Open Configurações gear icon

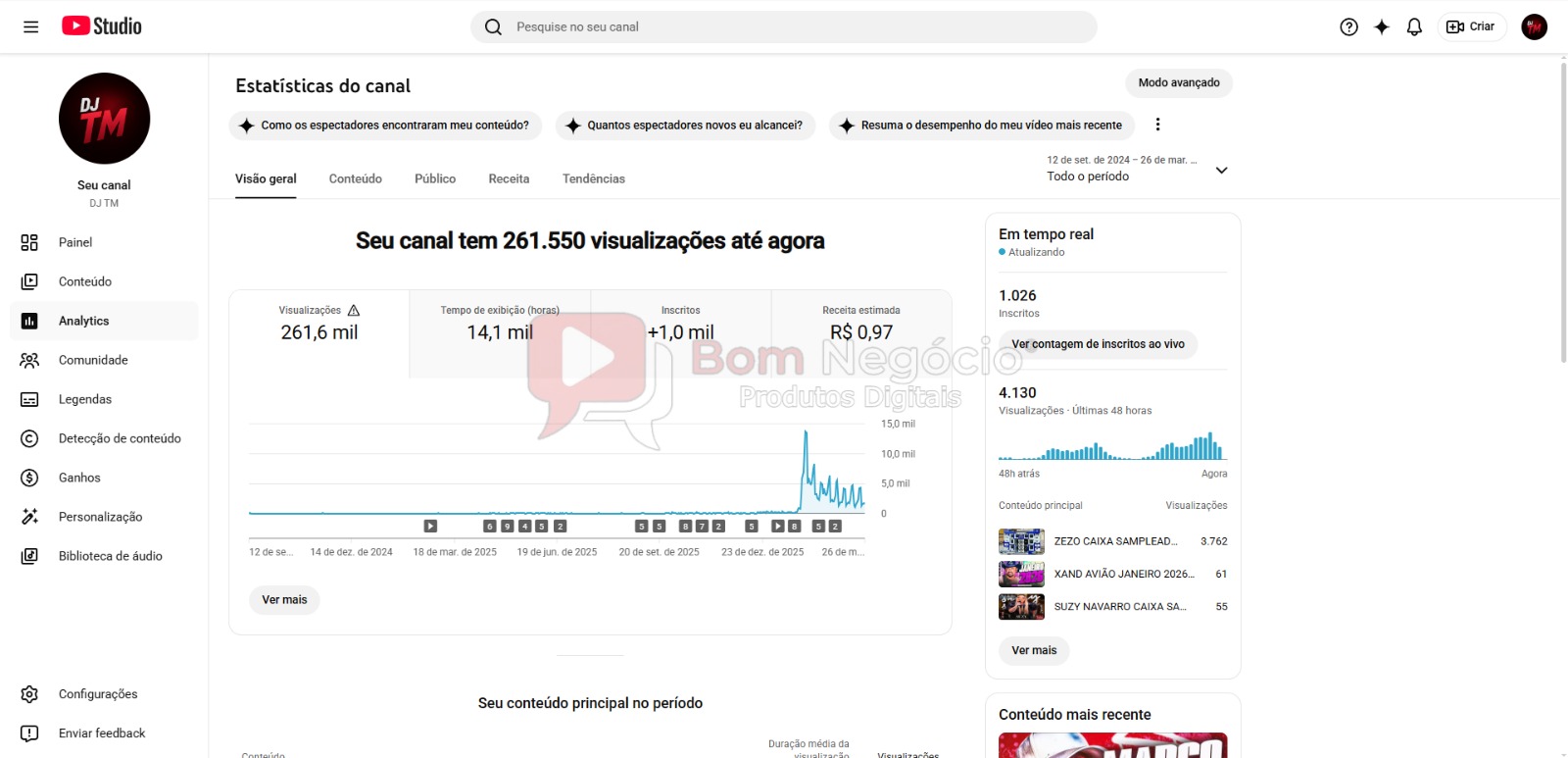pyautogui.click(x=29, y=694)
